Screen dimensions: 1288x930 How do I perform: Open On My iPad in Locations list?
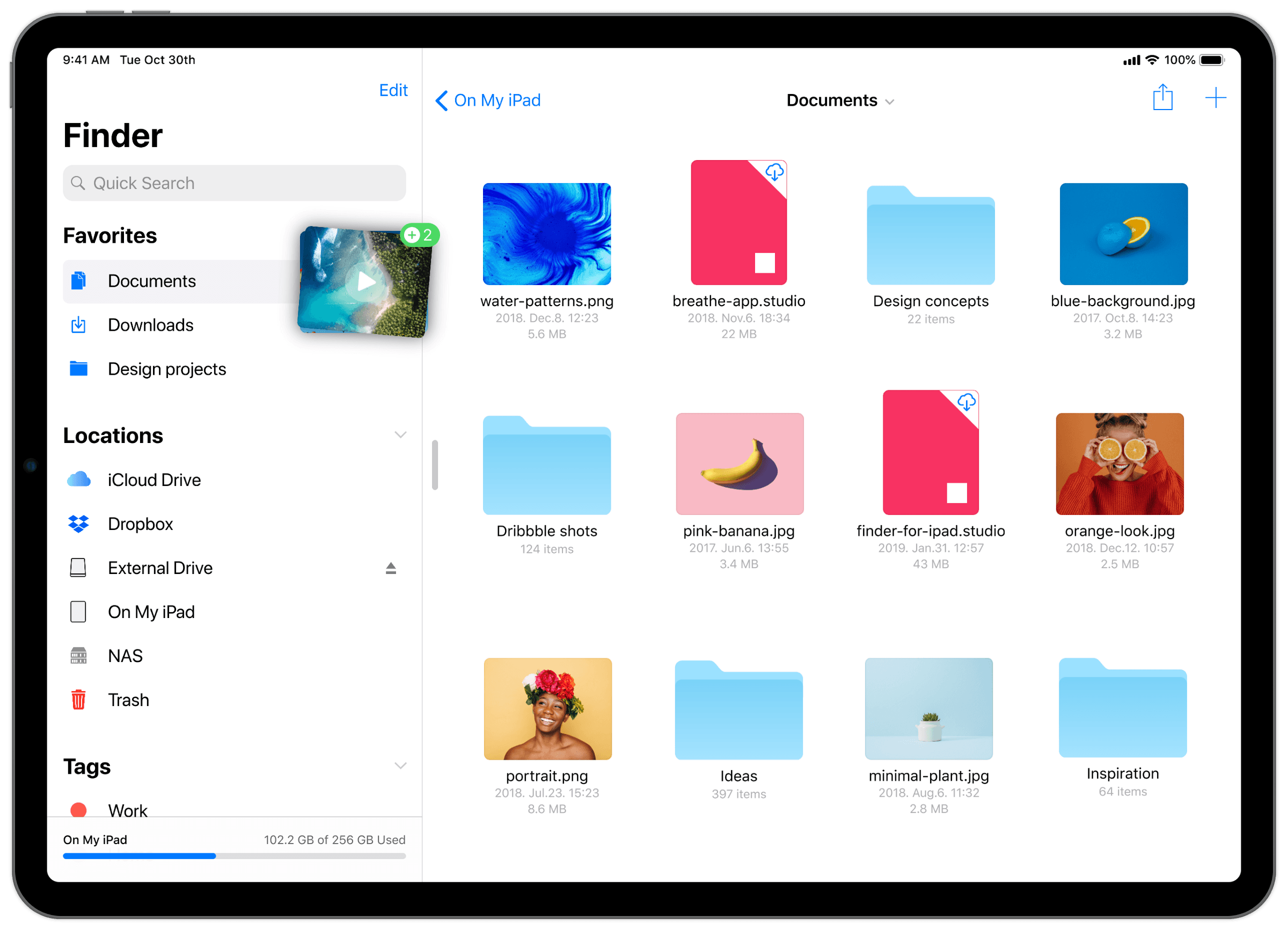(234, 612)
